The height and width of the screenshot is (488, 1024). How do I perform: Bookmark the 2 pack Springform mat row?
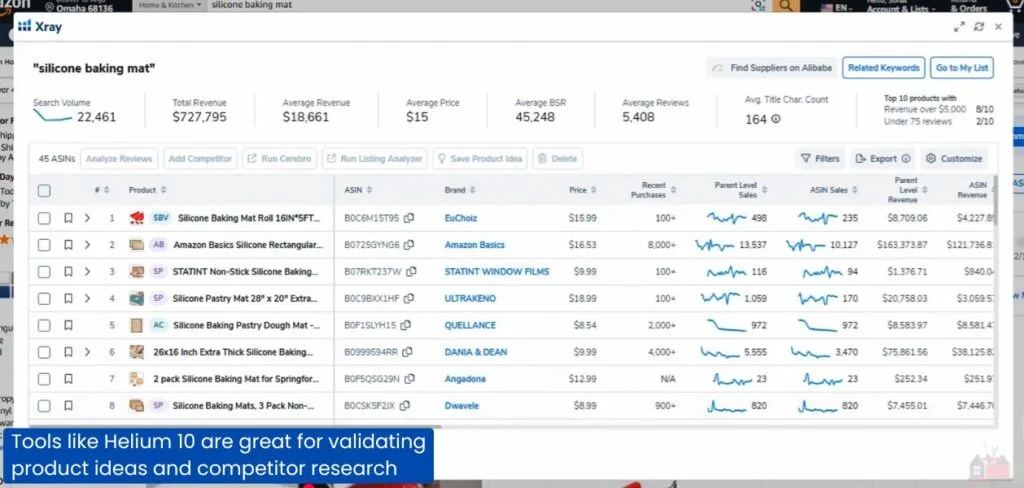coord(68,379)
